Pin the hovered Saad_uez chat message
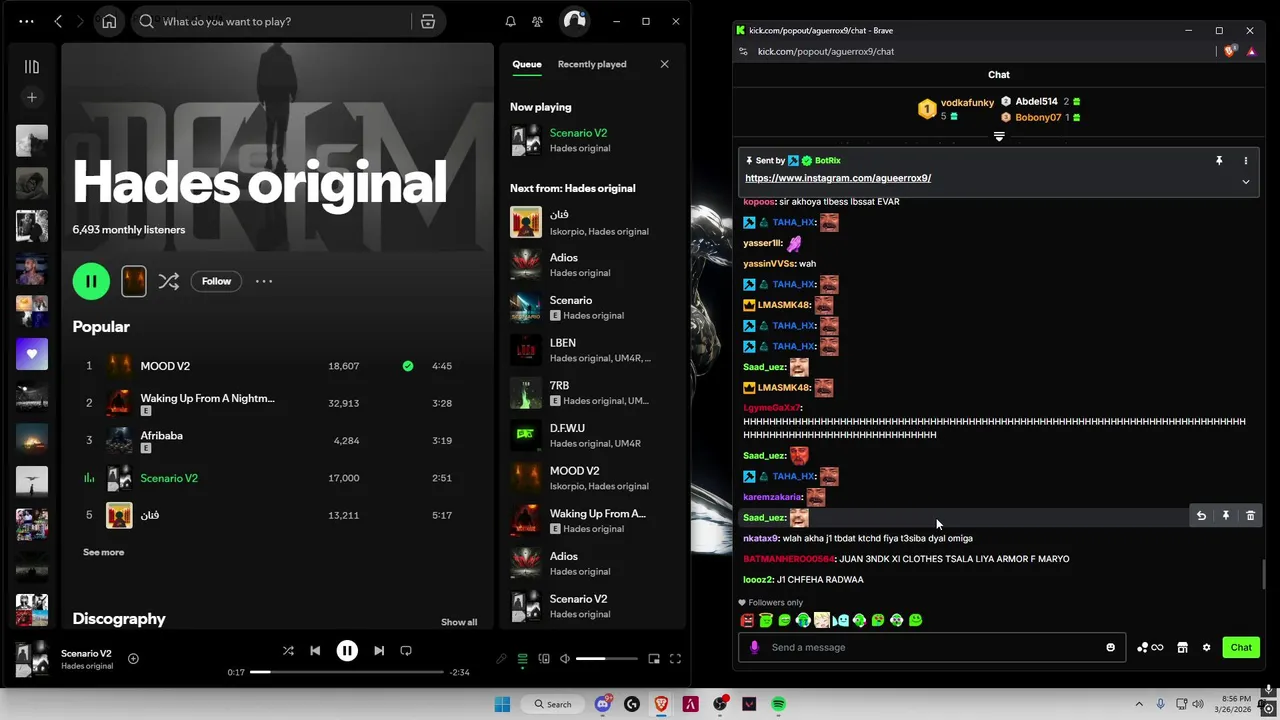1280x720 pixels. click(1226, 516)
